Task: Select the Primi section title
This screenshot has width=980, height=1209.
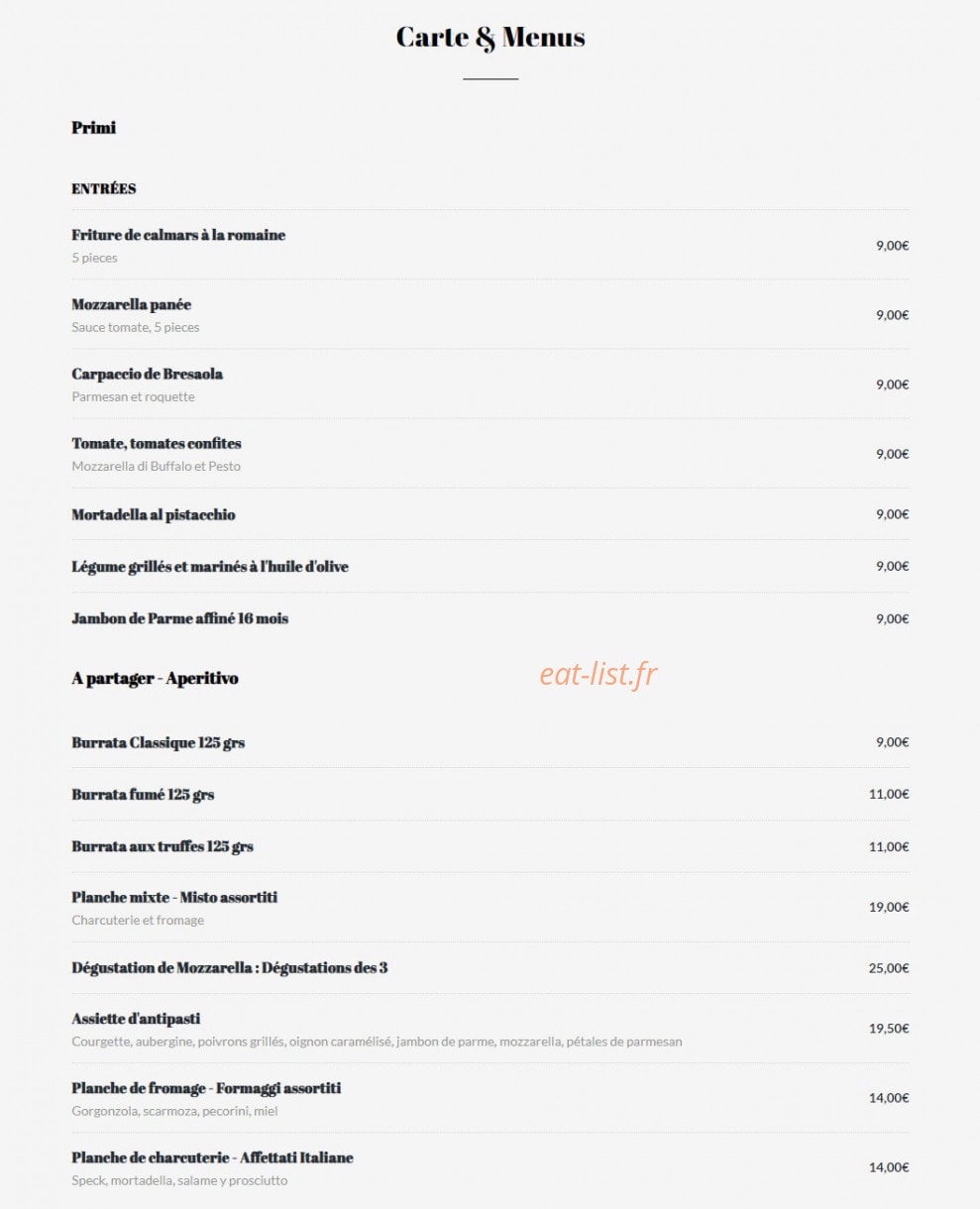Action: pos(93,128)
